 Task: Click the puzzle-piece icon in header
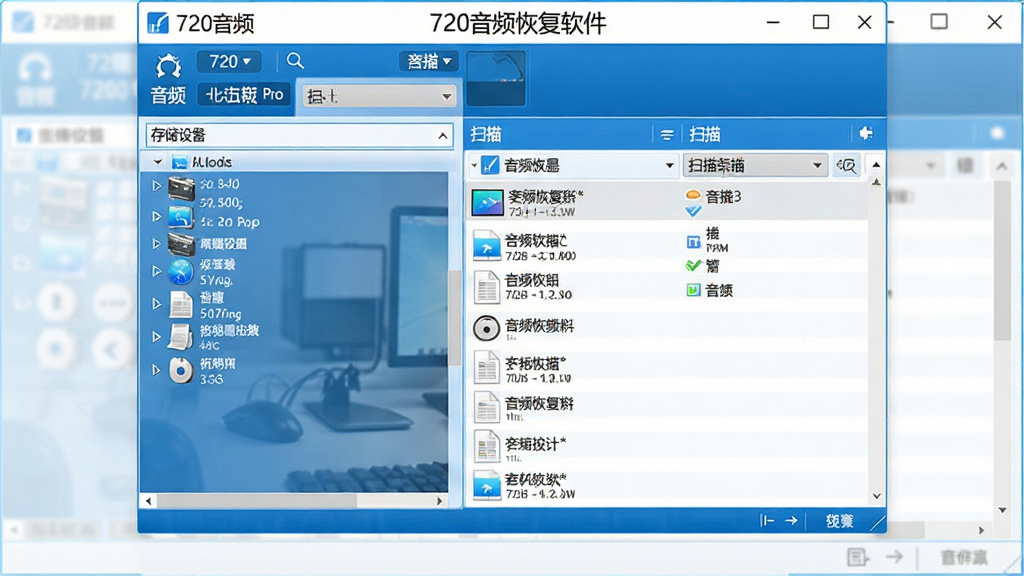point(866,133)
